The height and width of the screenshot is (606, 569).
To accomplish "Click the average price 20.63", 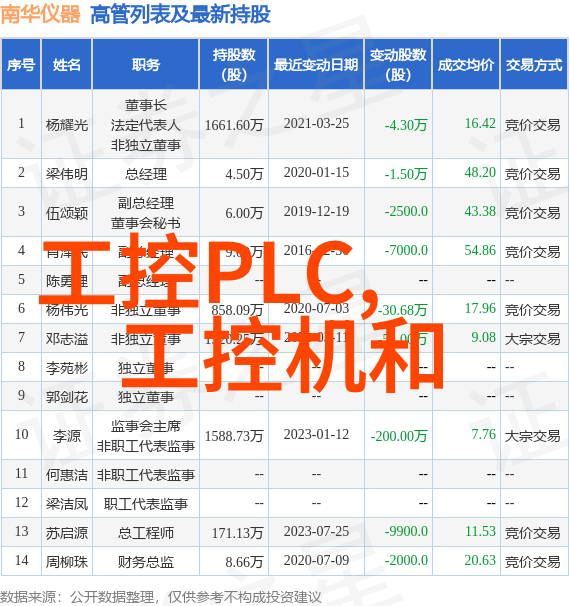I will (x=480, y=560).
